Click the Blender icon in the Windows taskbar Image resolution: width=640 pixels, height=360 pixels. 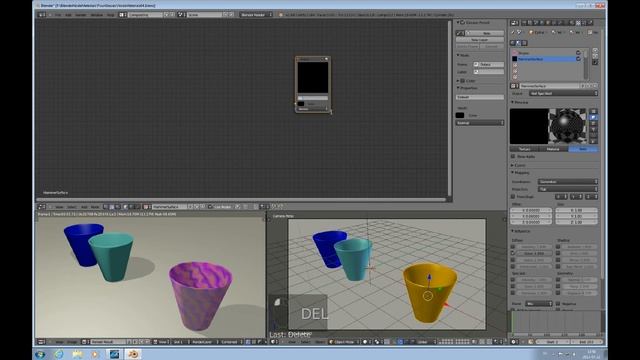pyautogui.click(x=133, y=354)
